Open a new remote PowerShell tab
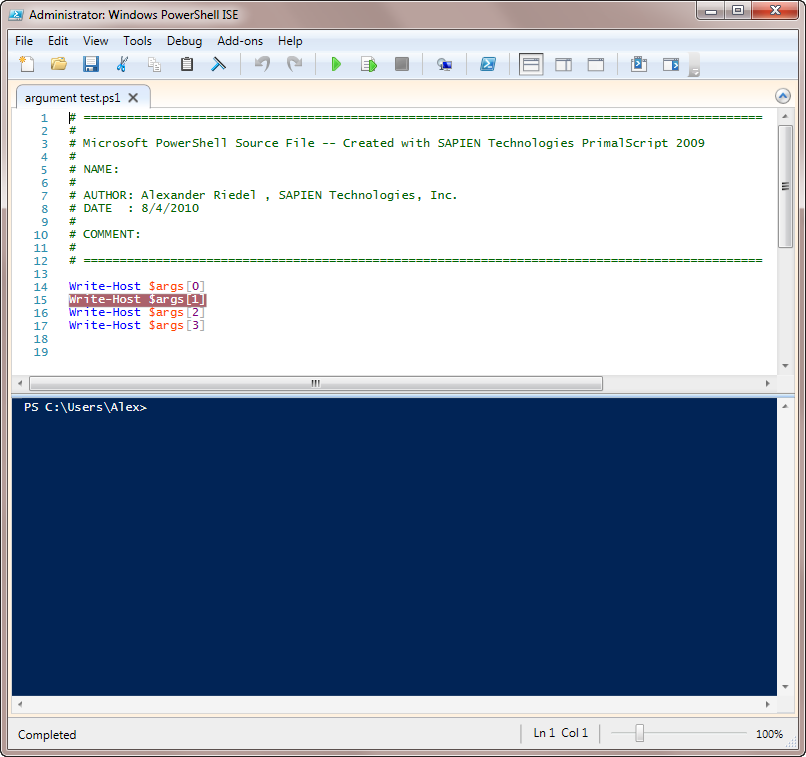 pos(444,64)
